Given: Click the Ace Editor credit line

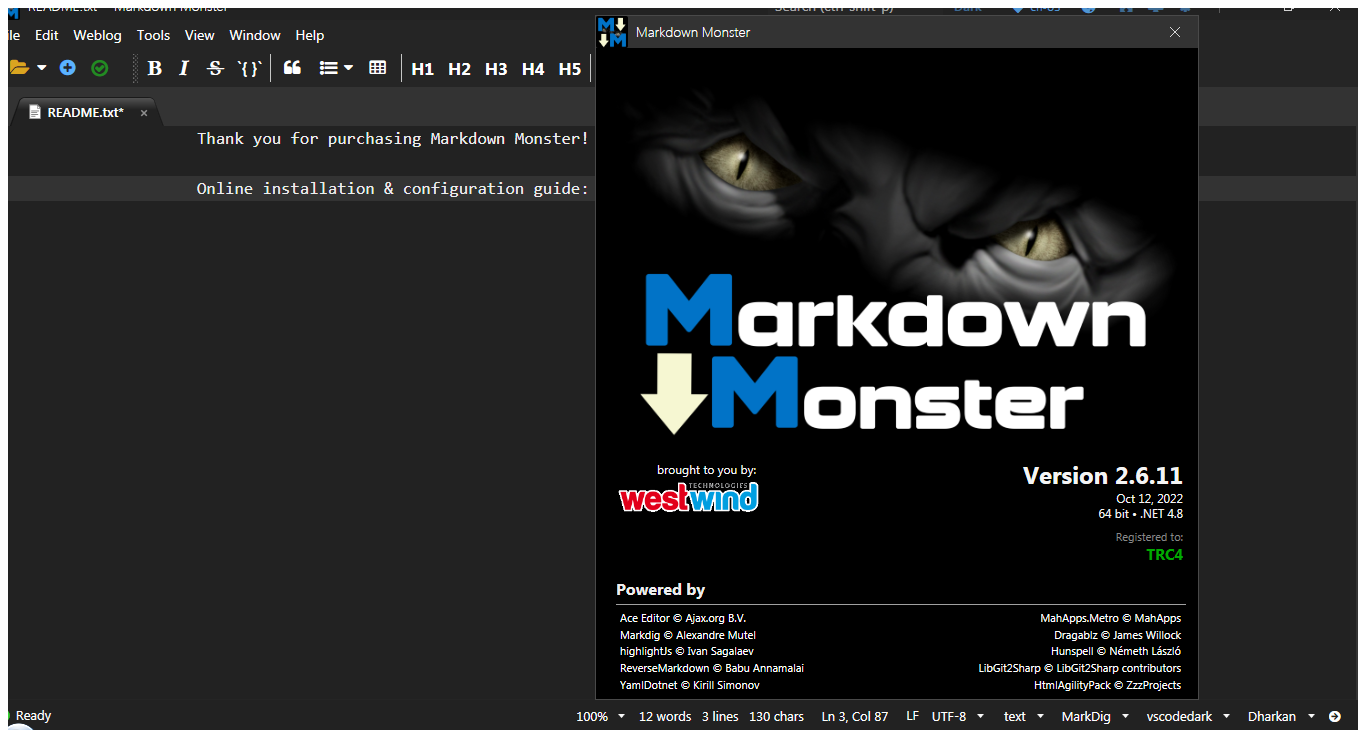Looking at the screenshot, I should click(682, 618).
